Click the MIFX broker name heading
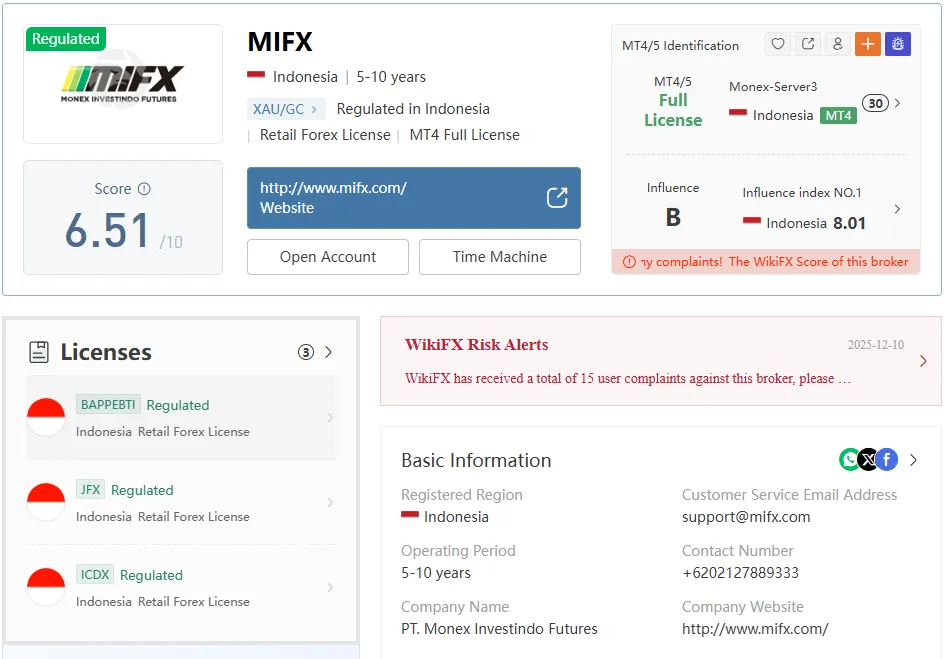This screenshot has width=944, height=659. pos(280,42)
